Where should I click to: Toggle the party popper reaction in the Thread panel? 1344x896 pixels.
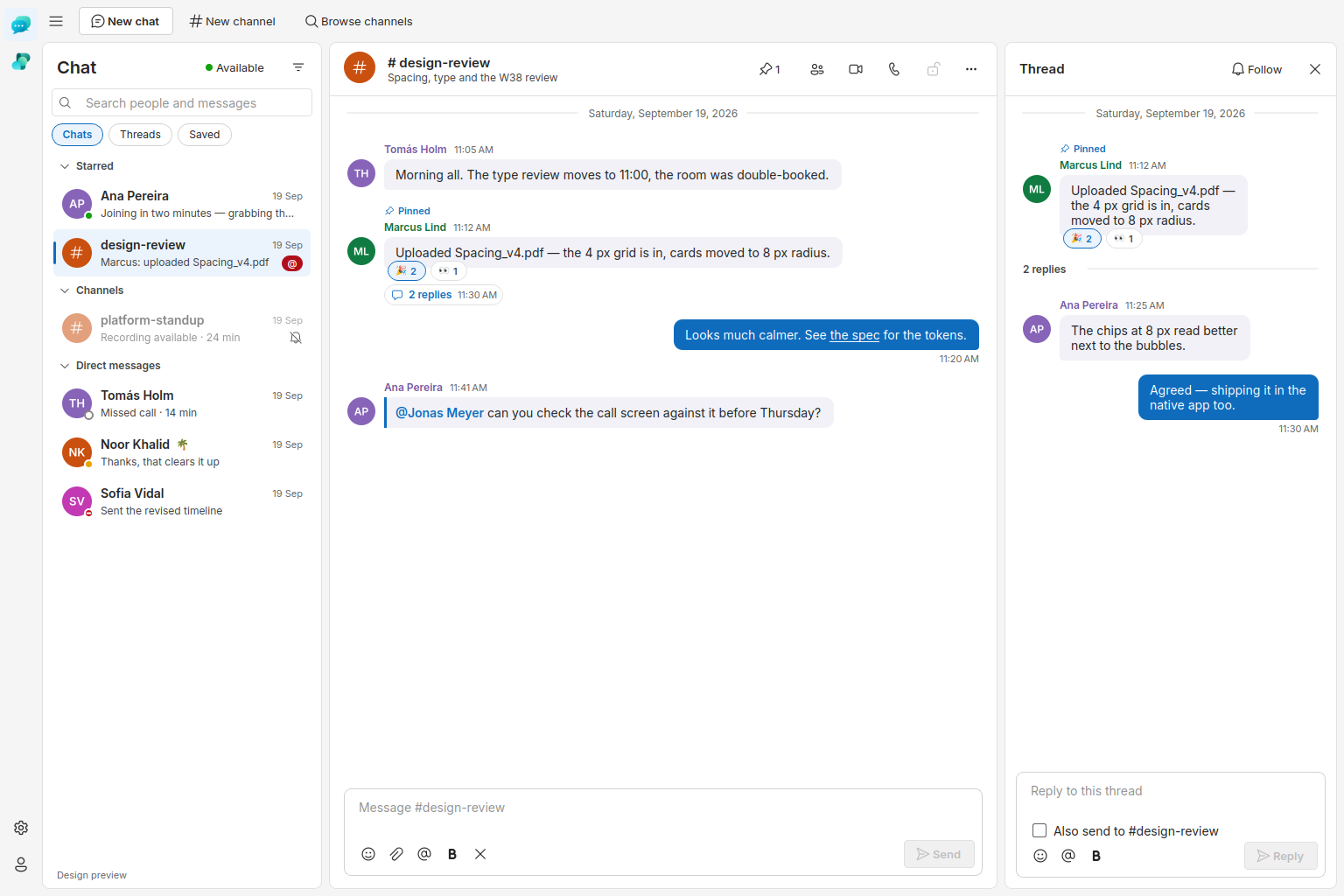click(x=1082, y=239)
